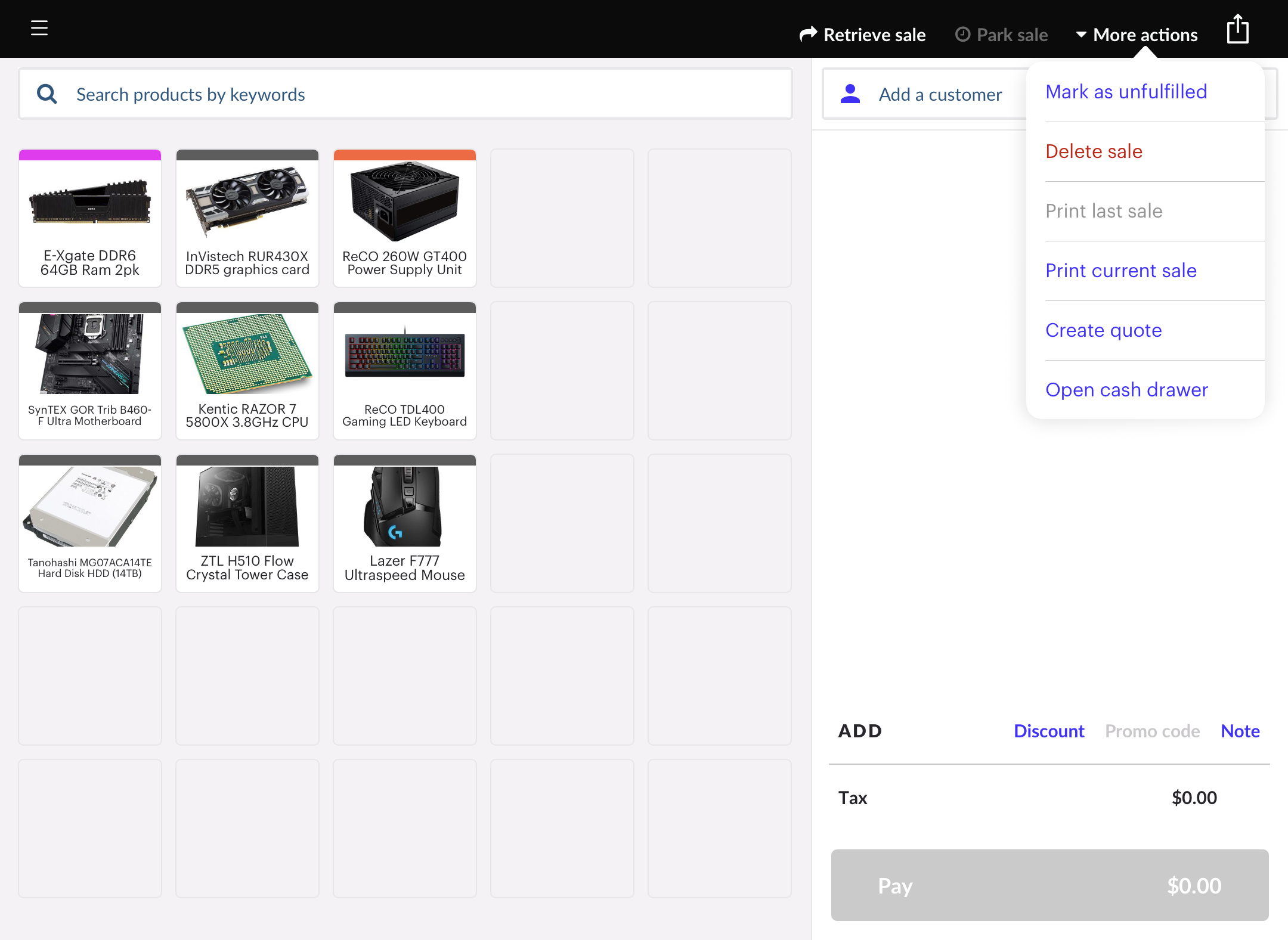Collapse the More actions chevron

(x=1081, y=35)
